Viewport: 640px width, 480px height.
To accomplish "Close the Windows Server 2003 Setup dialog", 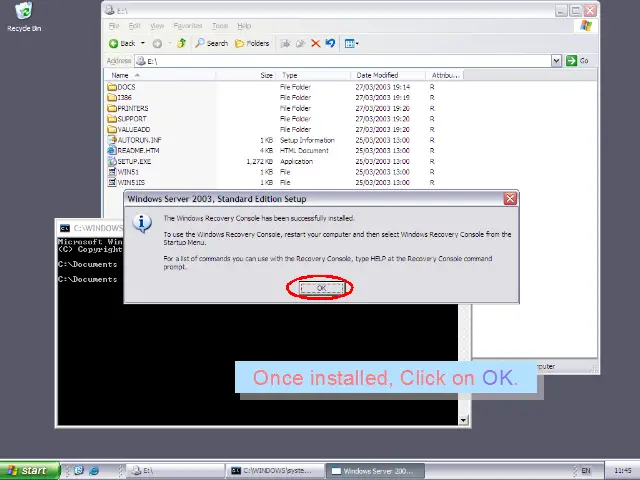I will (x=510, y=199).
